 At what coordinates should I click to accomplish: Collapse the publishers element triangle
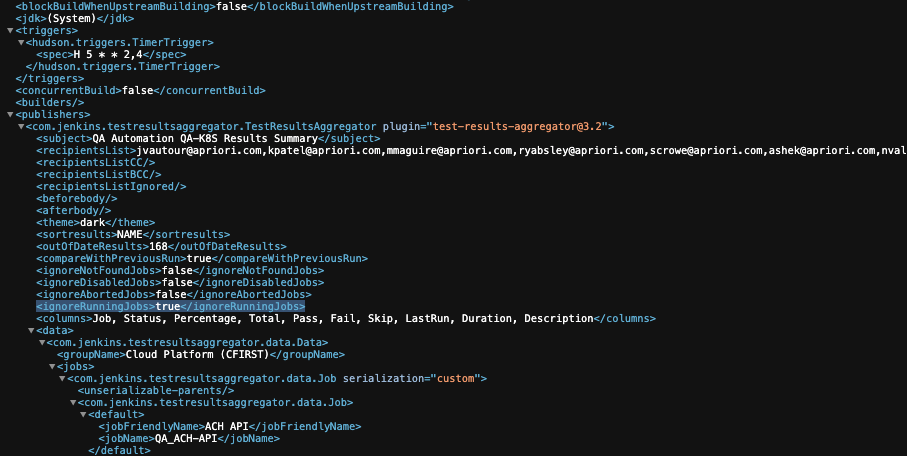coord(10,115)
